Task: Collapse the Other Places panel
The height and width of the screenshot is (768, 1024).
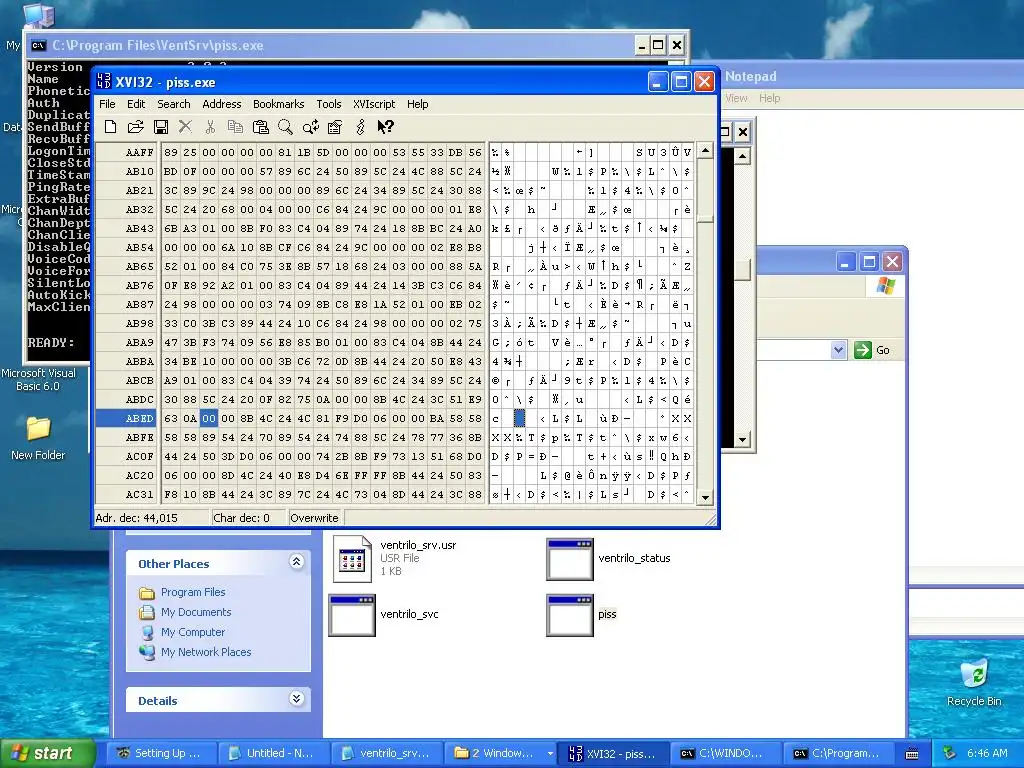Action: pyautogui.click(x=296, y=562)
